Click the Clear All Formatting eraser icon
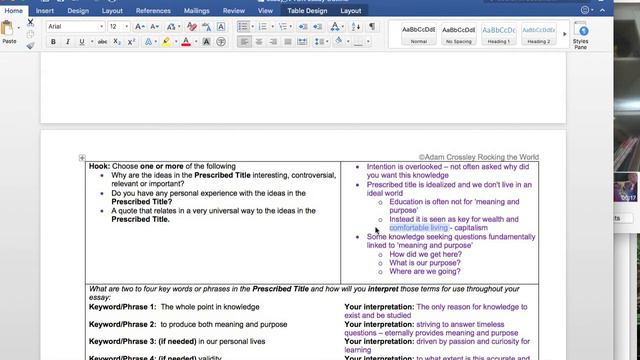This screenshot has height=360, width=640. [x=191, y=27]
